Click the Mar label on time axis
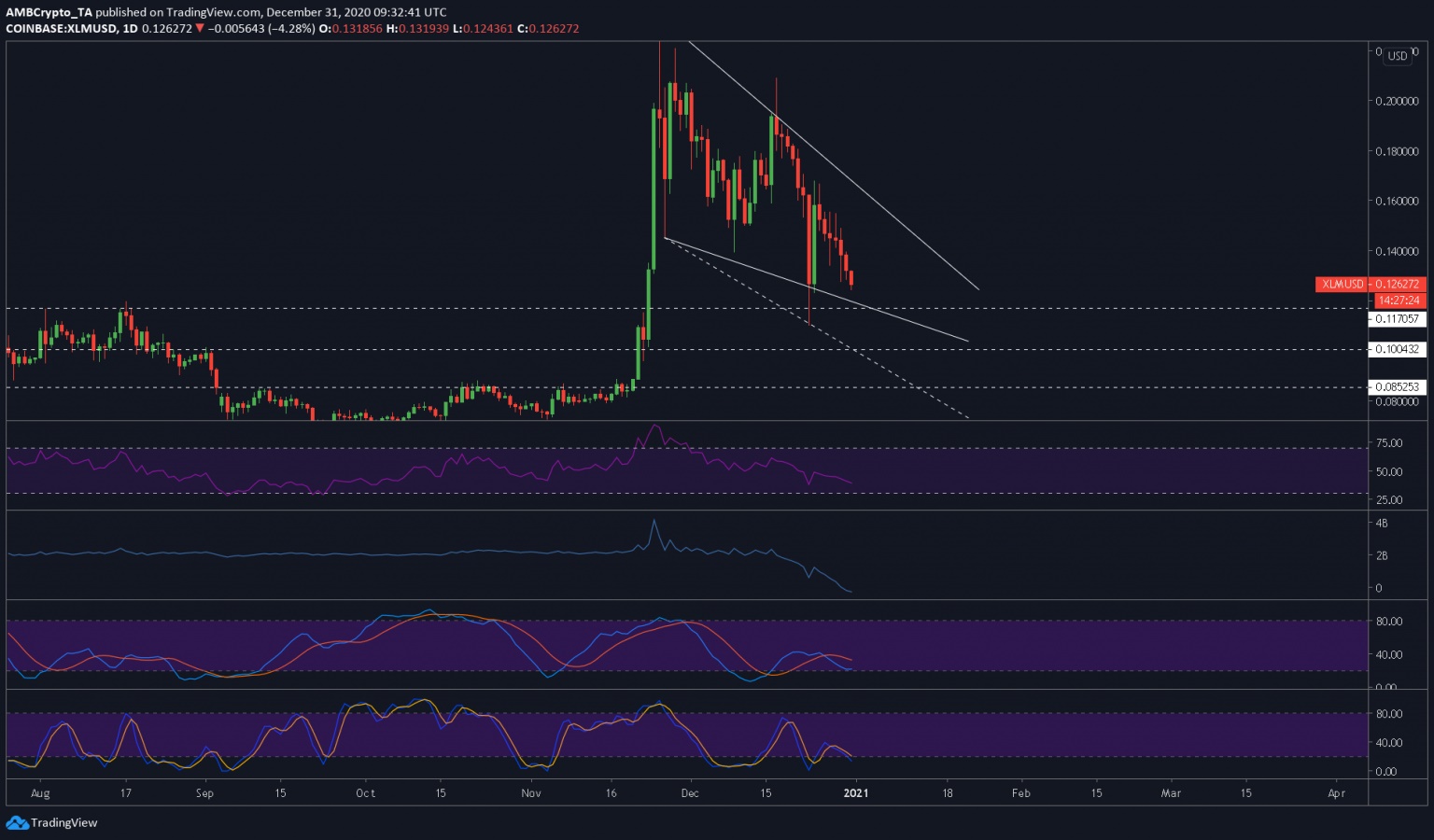This screenshot has width=1434, height=840. click(x=1171, y=793)
